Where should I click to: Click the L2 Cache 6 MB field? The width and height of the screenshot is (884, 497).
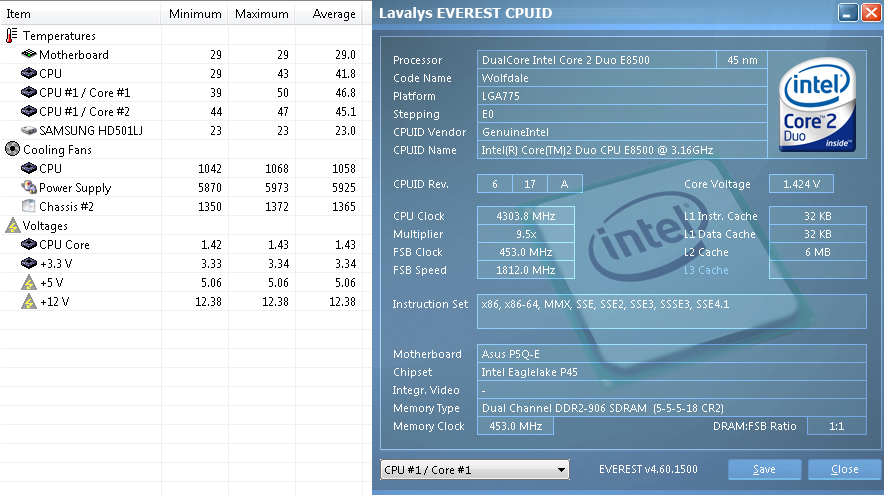coord(817,252)
